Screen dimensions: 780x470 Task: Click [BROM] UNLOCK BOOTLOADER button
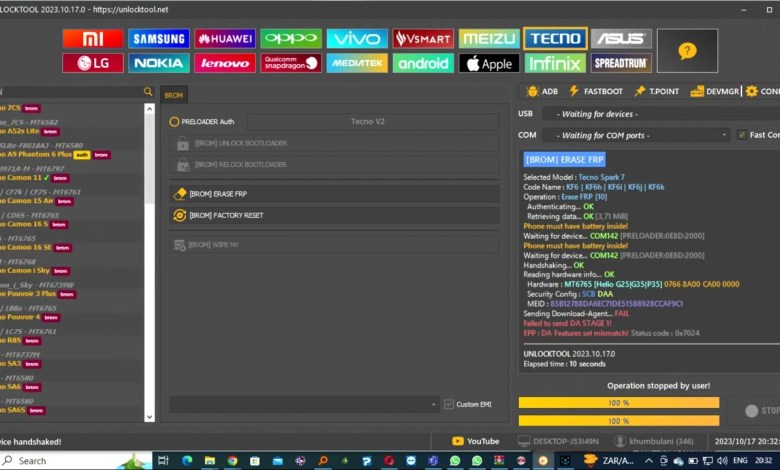[x=334, y=143]
